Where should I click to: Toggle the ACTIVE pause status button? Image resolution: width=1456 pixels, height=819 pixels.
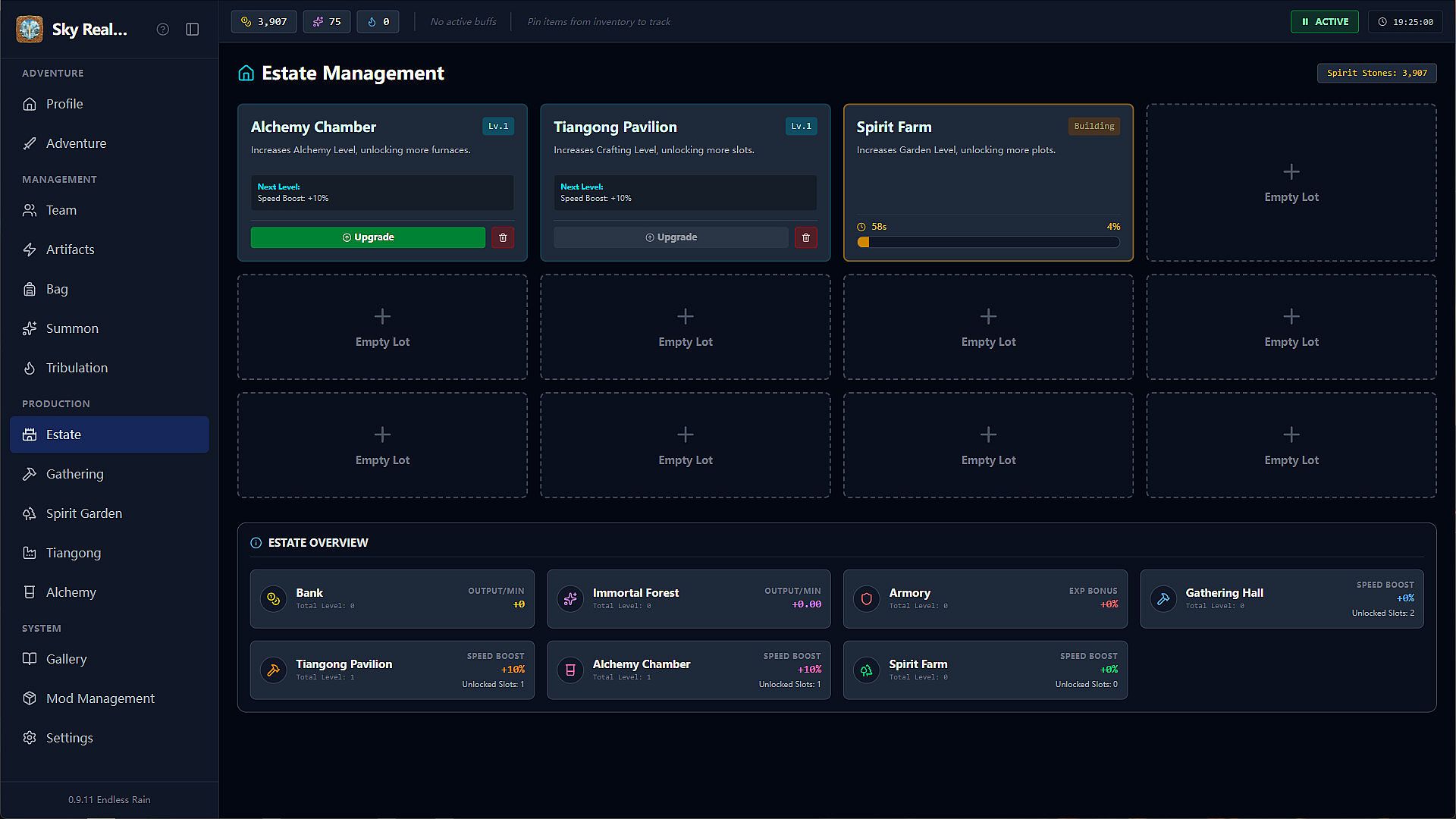pyautogui.click(x=1324, y=21)
